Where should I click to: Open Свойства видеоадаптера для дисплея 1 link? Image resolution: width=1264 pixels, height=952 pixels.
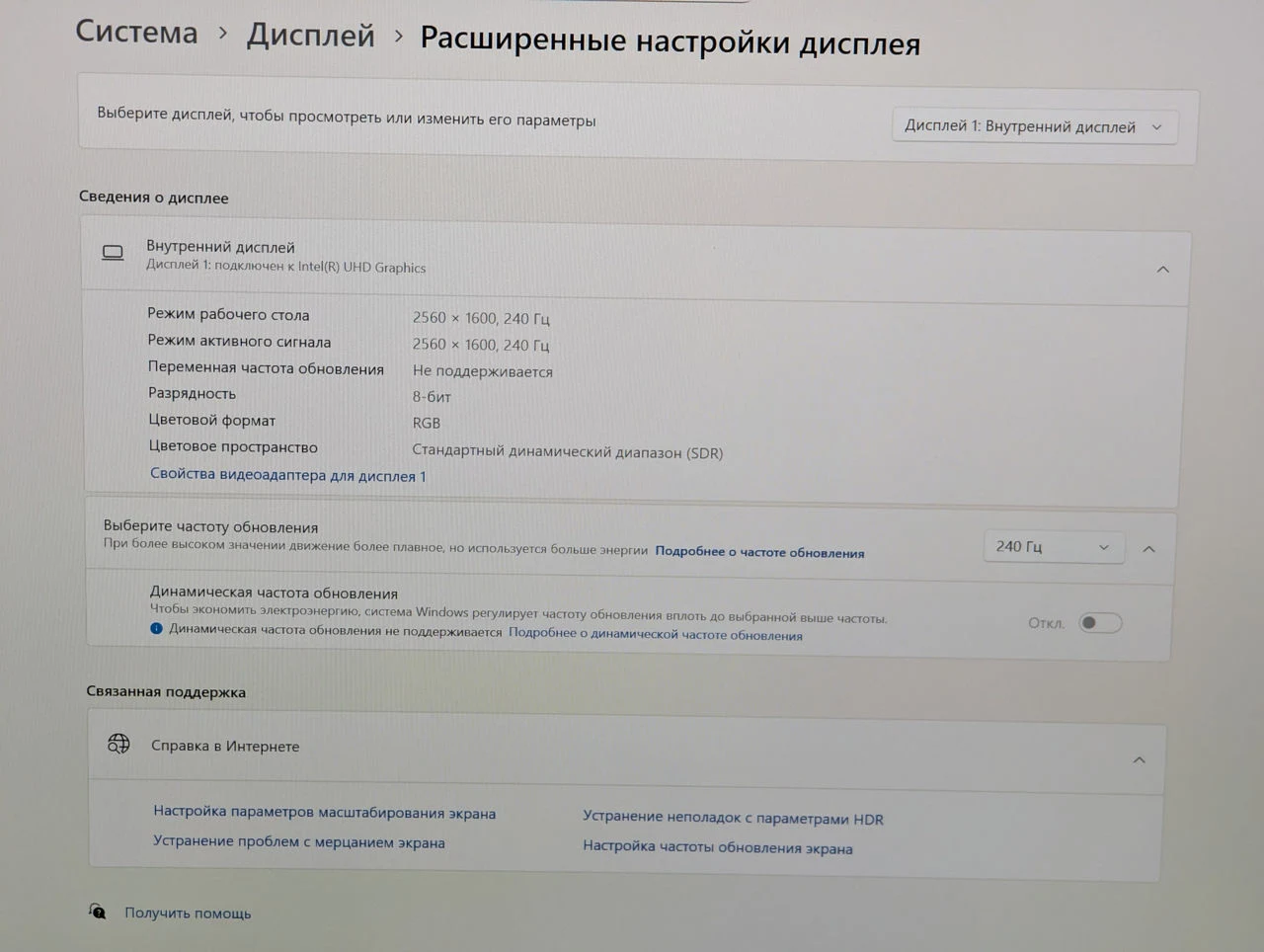pyautogui.click(x=287, y=474)
